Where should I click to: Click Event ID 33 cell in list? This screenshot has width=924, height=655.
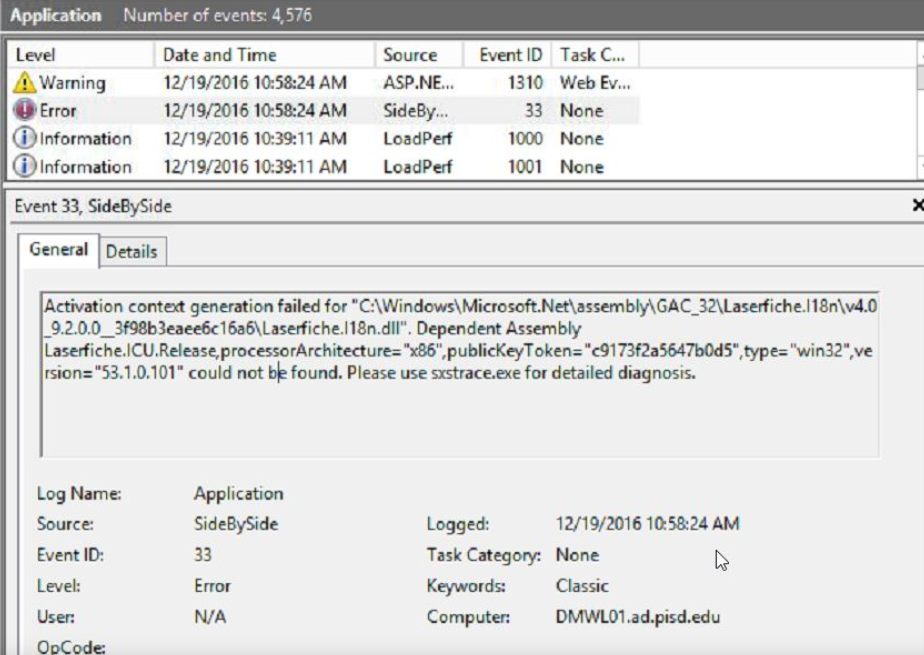533,111
